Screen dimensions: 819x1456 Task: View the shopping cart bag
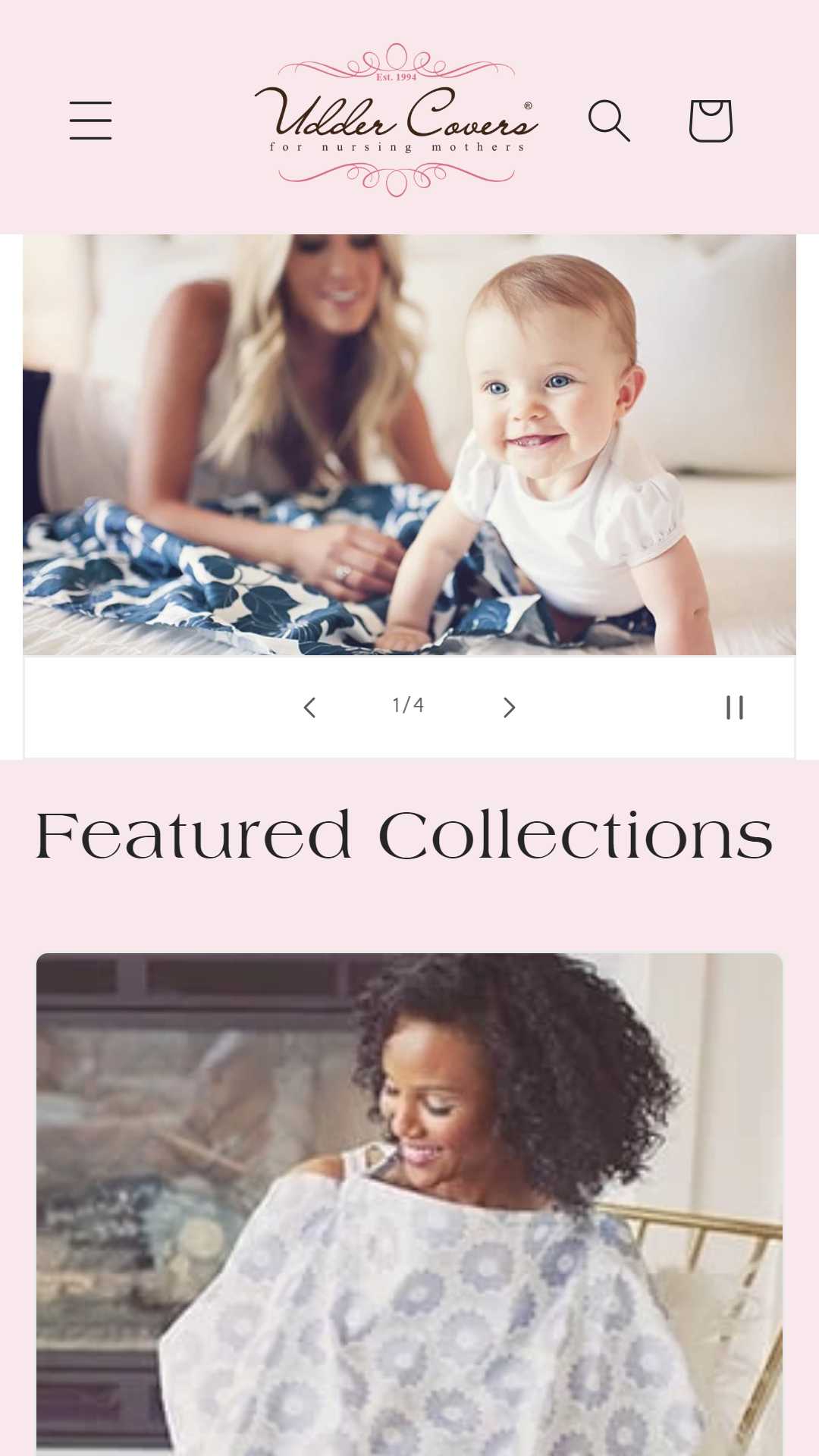click(711, 121)
